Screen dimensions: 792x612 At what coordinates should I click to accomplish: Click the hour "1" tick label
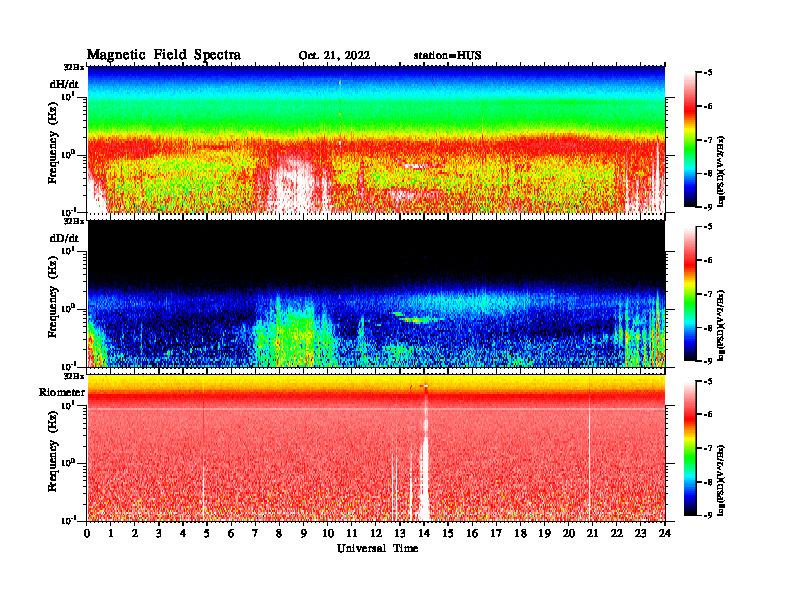click(x=111, y=534)
